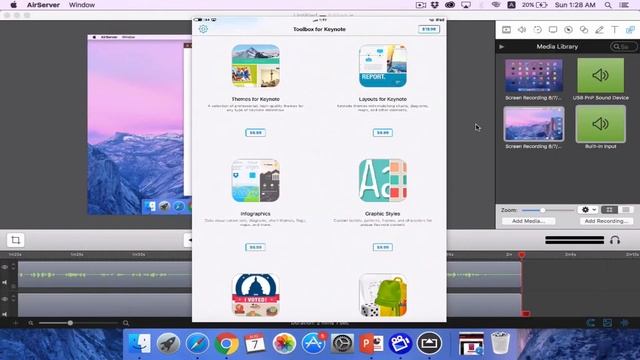The height and width of the screenshot is (360, 640).
Task: Open the Layouts for Keynote app icon
Action: click(x=383, y=66)
